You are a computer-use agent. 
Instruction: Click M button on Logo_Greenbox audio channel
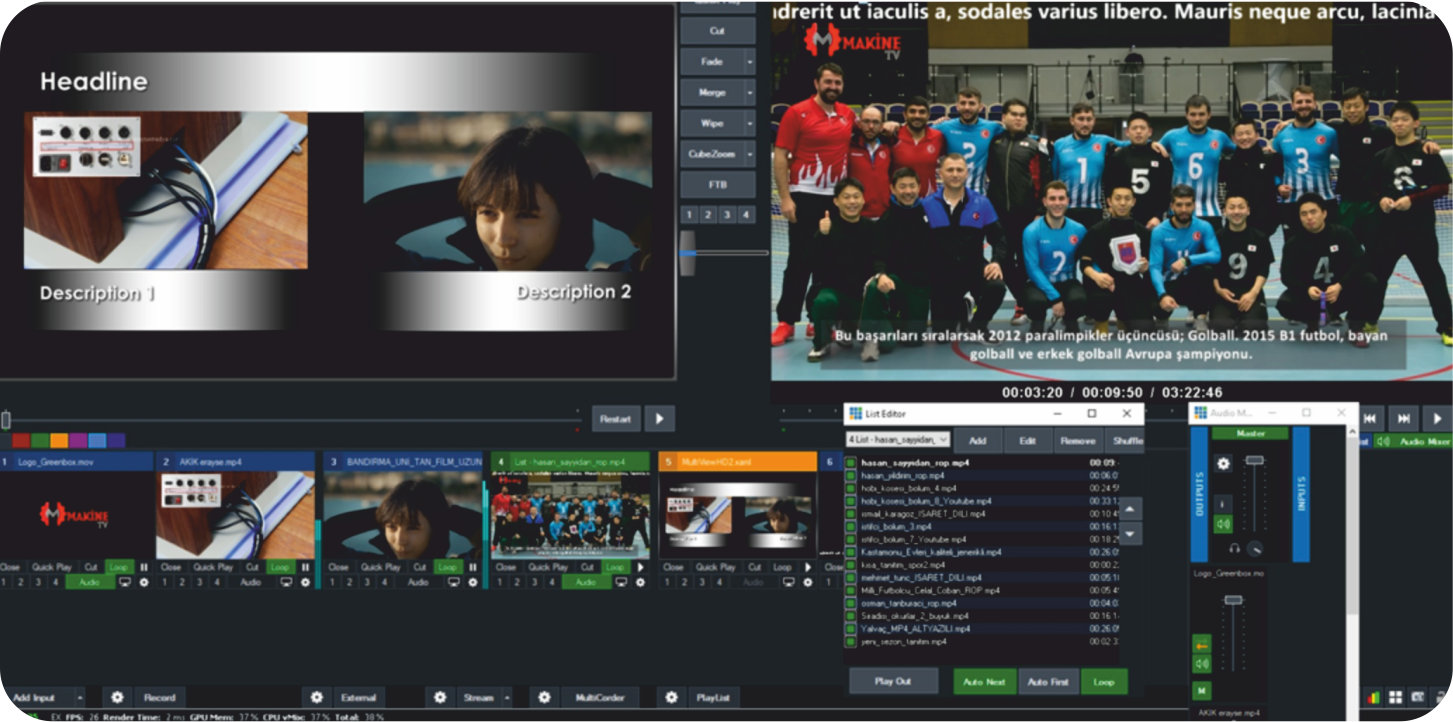pos(1202,691)
